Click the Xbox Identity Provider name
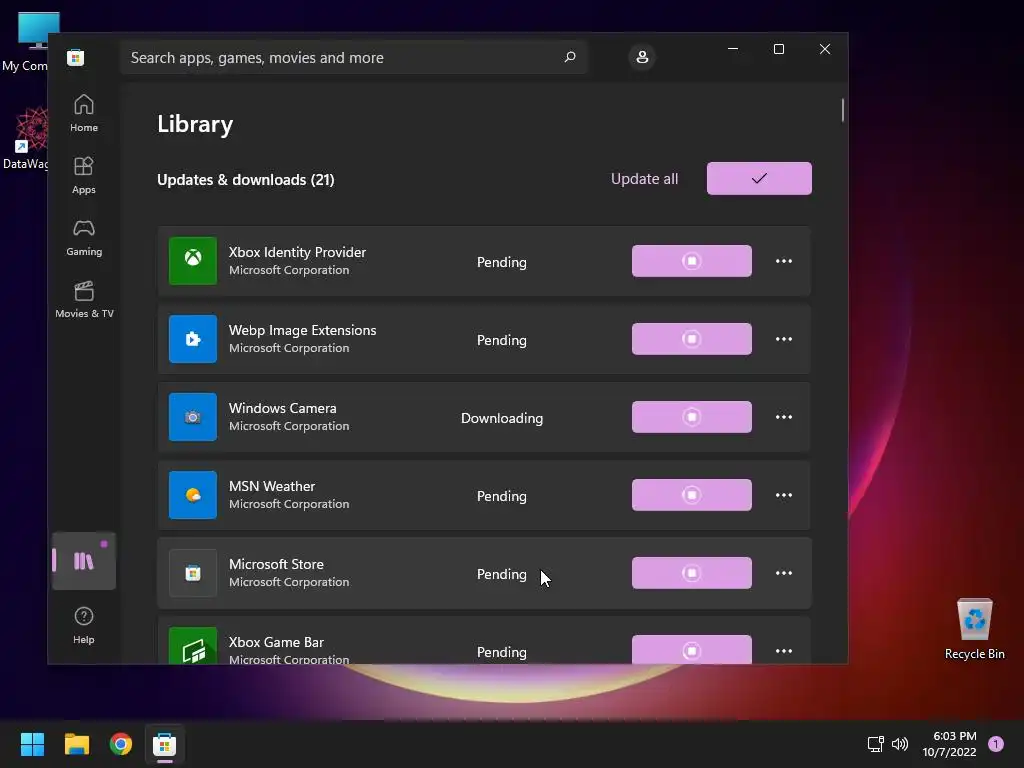This screenshot has width=1024, height=768. (297, 252)
